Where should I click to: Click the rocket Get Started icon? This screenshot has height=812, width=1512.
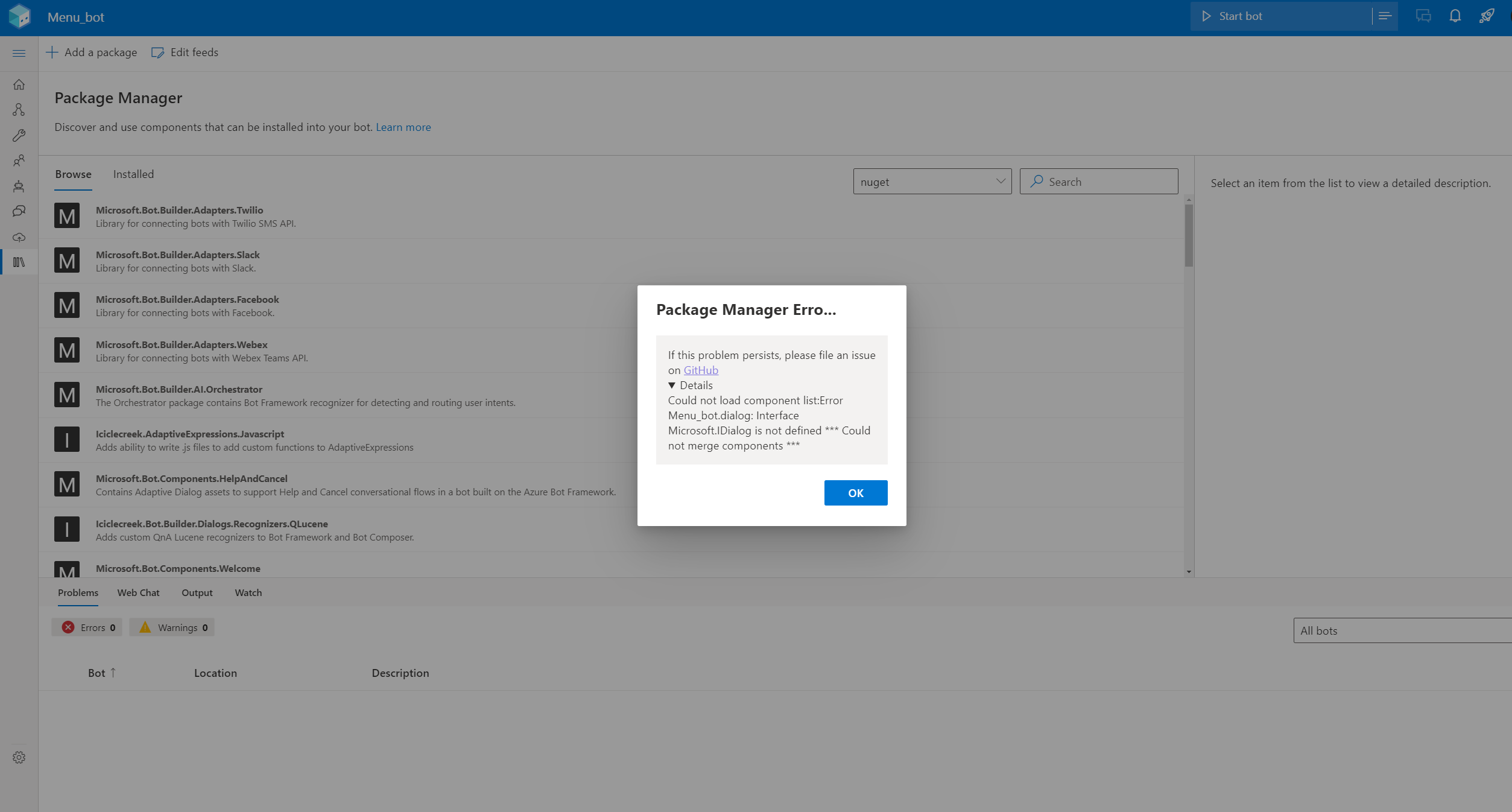coord(1487,16)
